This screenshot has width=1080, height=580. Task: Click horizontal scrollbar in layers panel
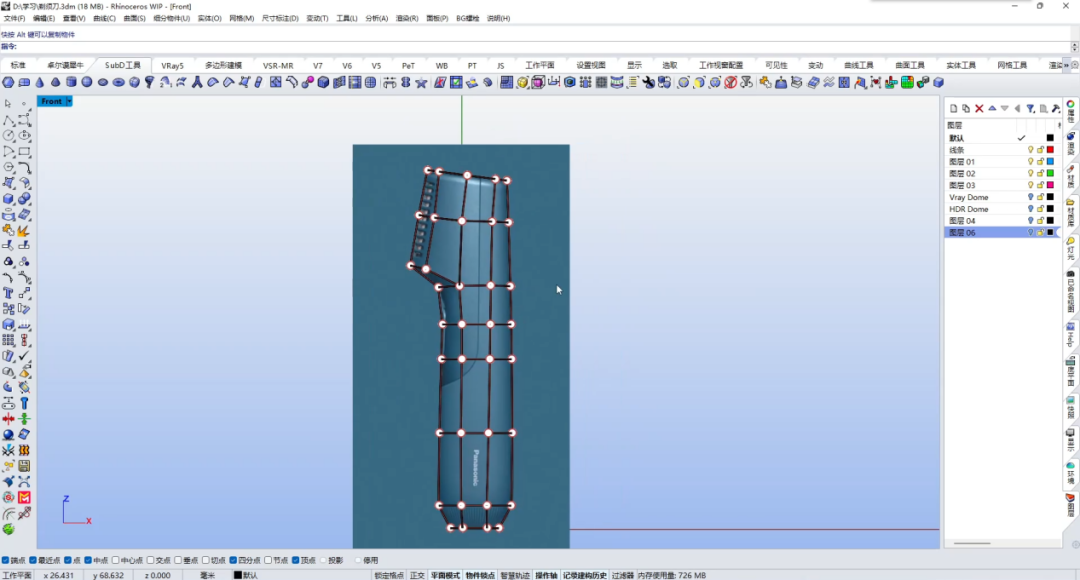(x=972, y=543)
